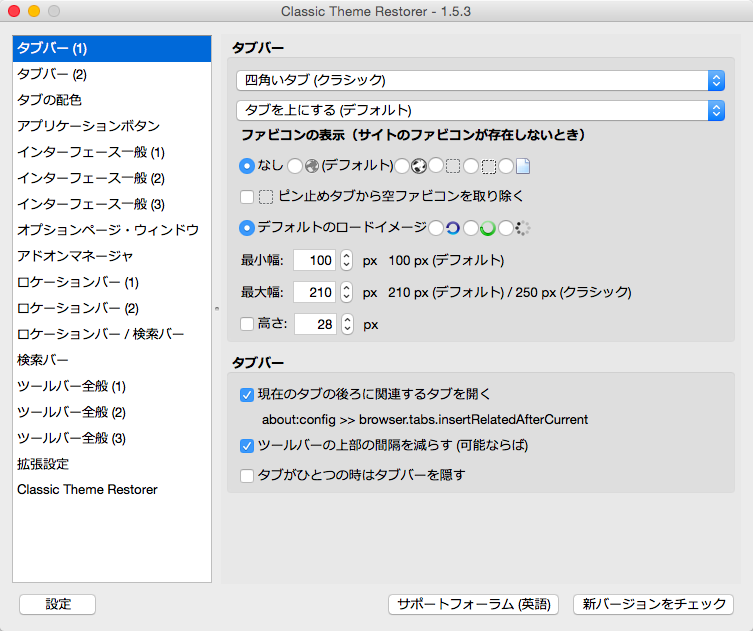Click the black-and-white globe favicon icon
The width and height of the screenshot is (753, 631).
pos(418,166)
